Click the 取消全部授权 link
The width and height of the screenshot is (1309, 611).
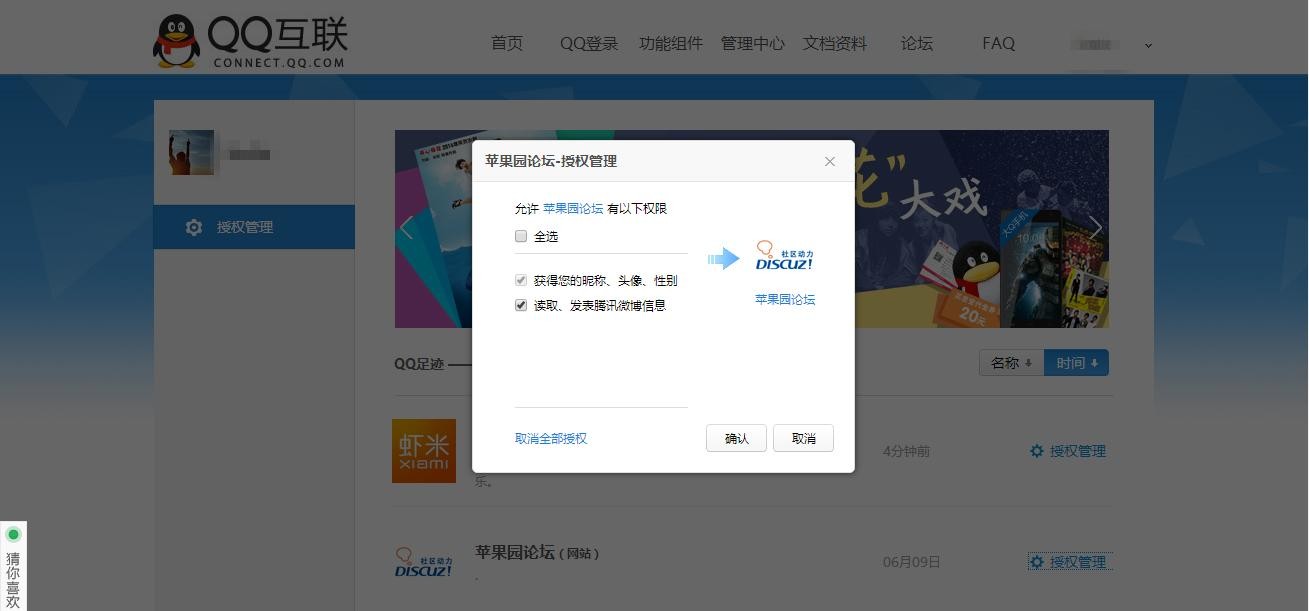(x=551, y=439)
